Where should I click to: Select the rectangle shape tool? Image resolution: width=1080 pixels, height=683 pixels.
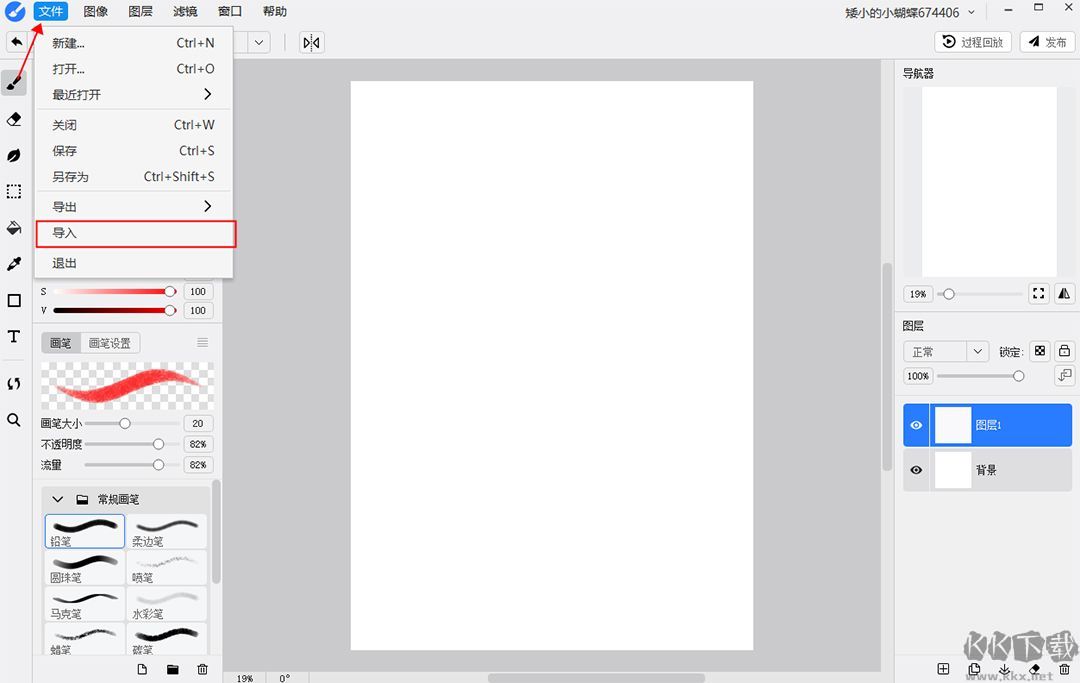pos(14,300)
